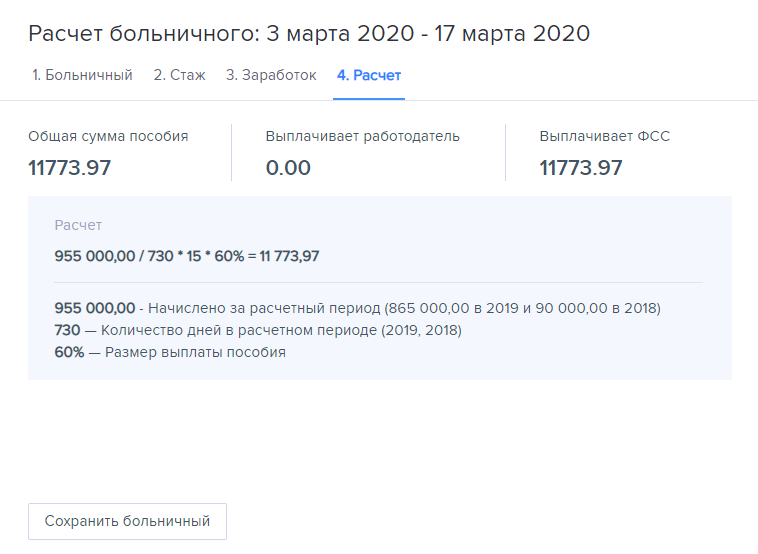Viewport: 758px width, 554px height.
Task: Select the total benefit amount under 'Общая сумма пособия'
Action: point(70,168)
